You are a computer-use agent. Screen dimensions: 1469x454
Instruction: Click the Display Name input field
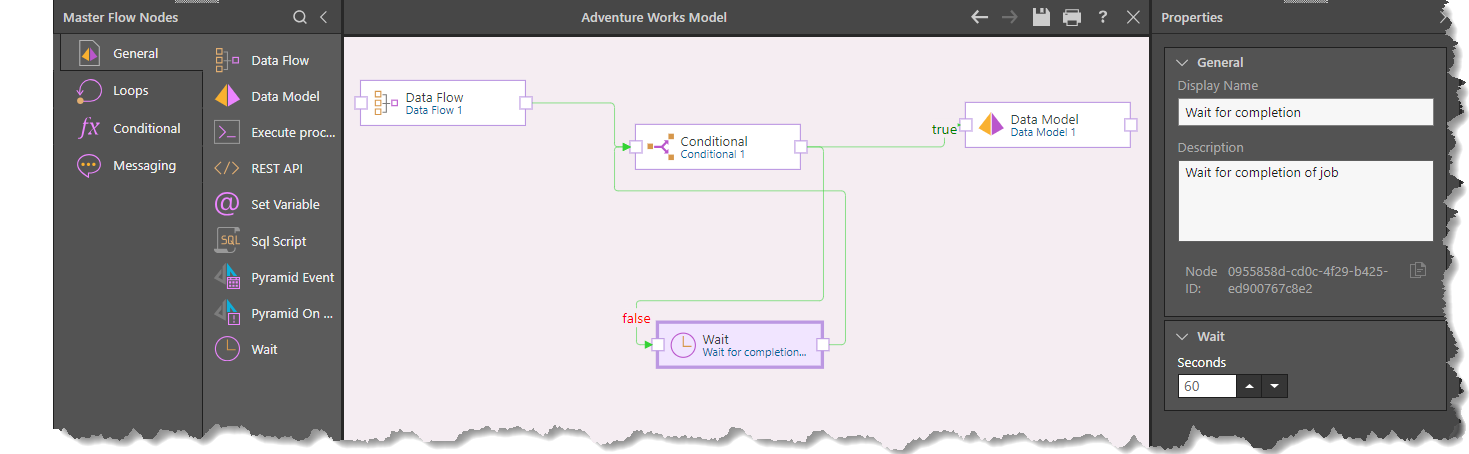(1304, 112)
